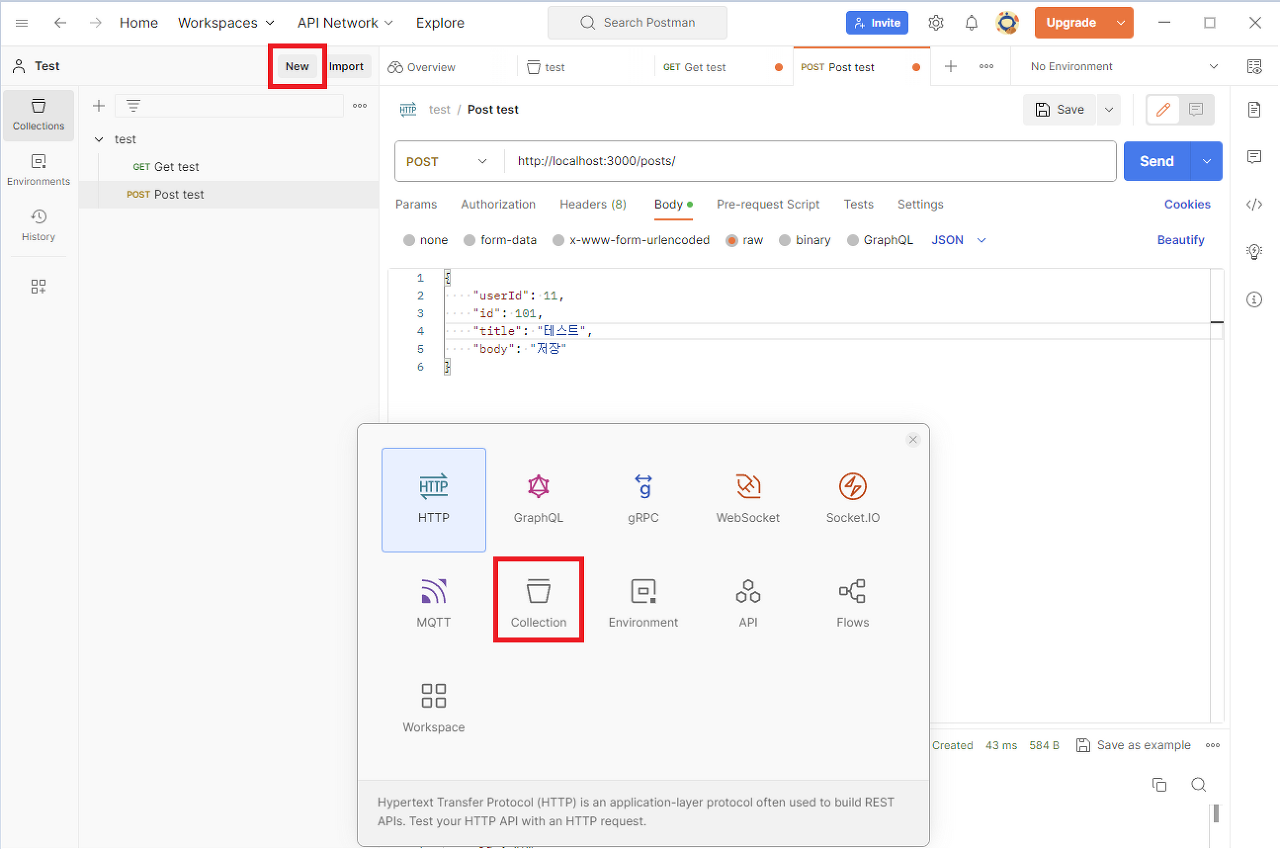Click the Send button
This screenshot has height=849, width=1280.
[1157, 161]
